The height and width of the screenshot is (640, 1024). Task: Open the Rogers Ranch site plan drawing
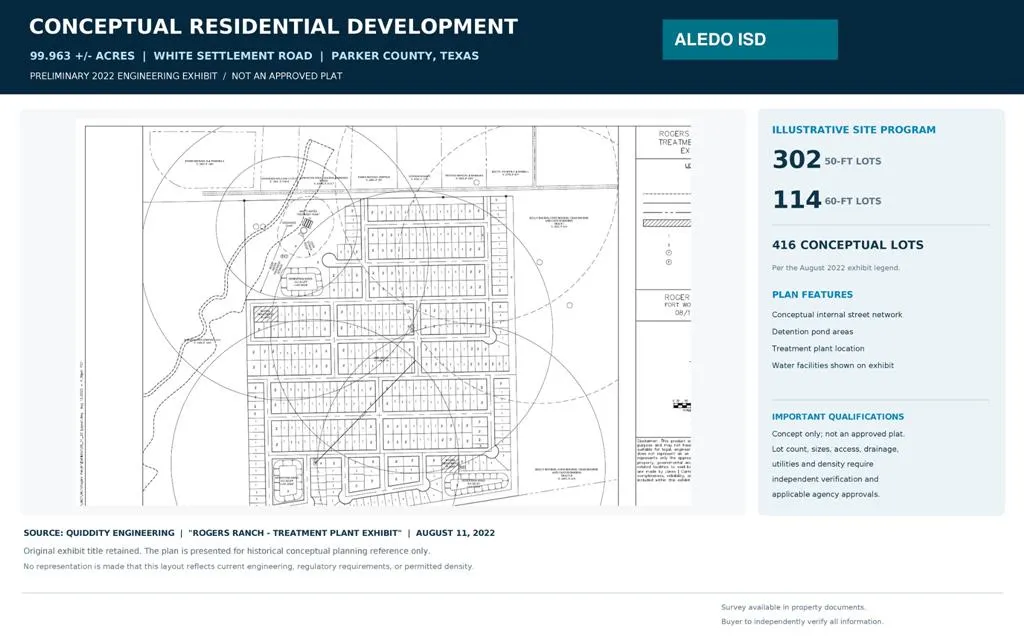pyautogui.click(x=383, y=312)
